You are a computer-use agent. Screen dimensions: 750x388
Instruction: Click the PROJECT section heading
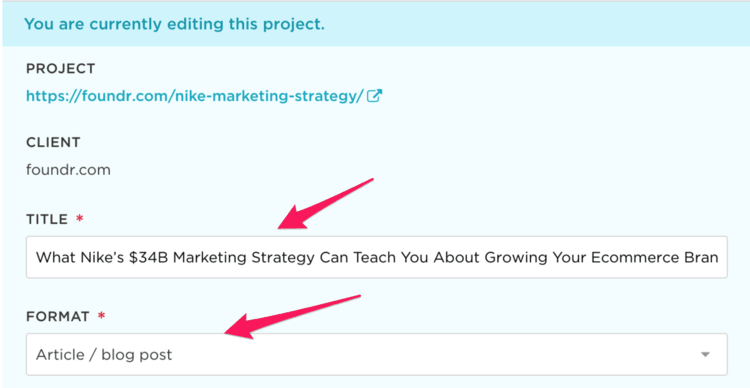point(61,69)
